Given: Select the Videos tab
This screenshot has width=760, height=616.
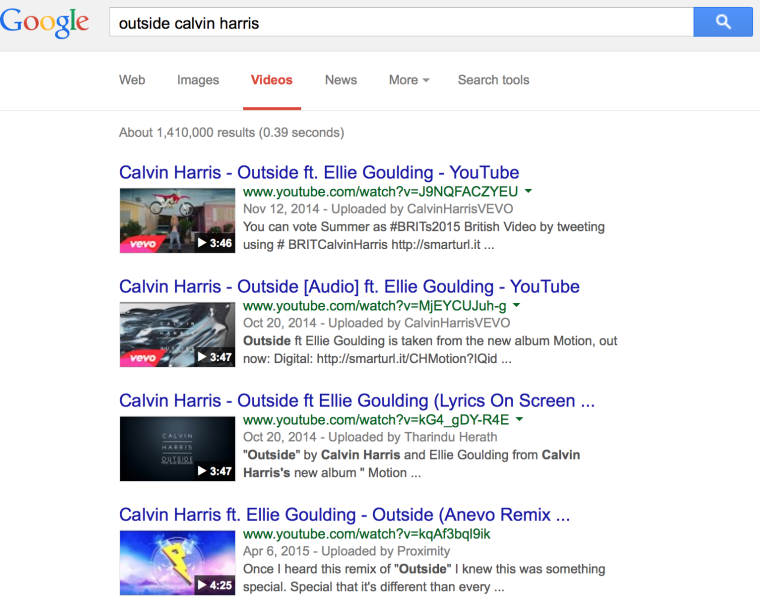Looking at the screenshot, I should (271, 80).
